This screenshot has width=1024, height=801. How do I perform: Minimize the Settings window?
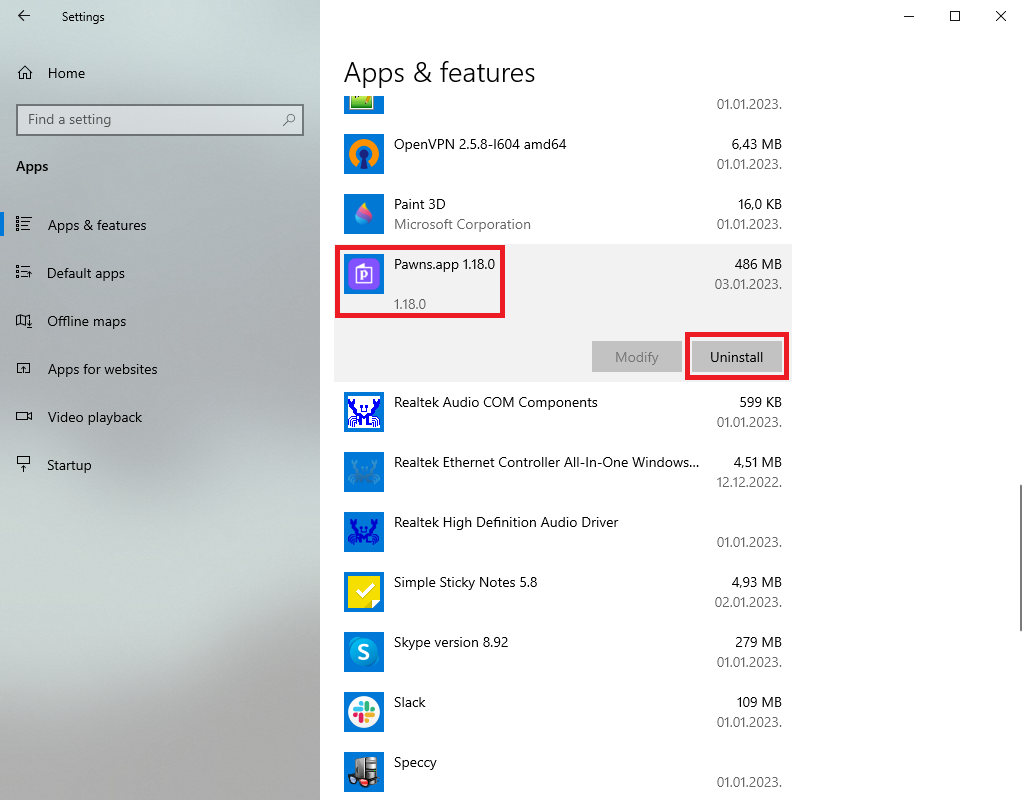pos(909,16)
